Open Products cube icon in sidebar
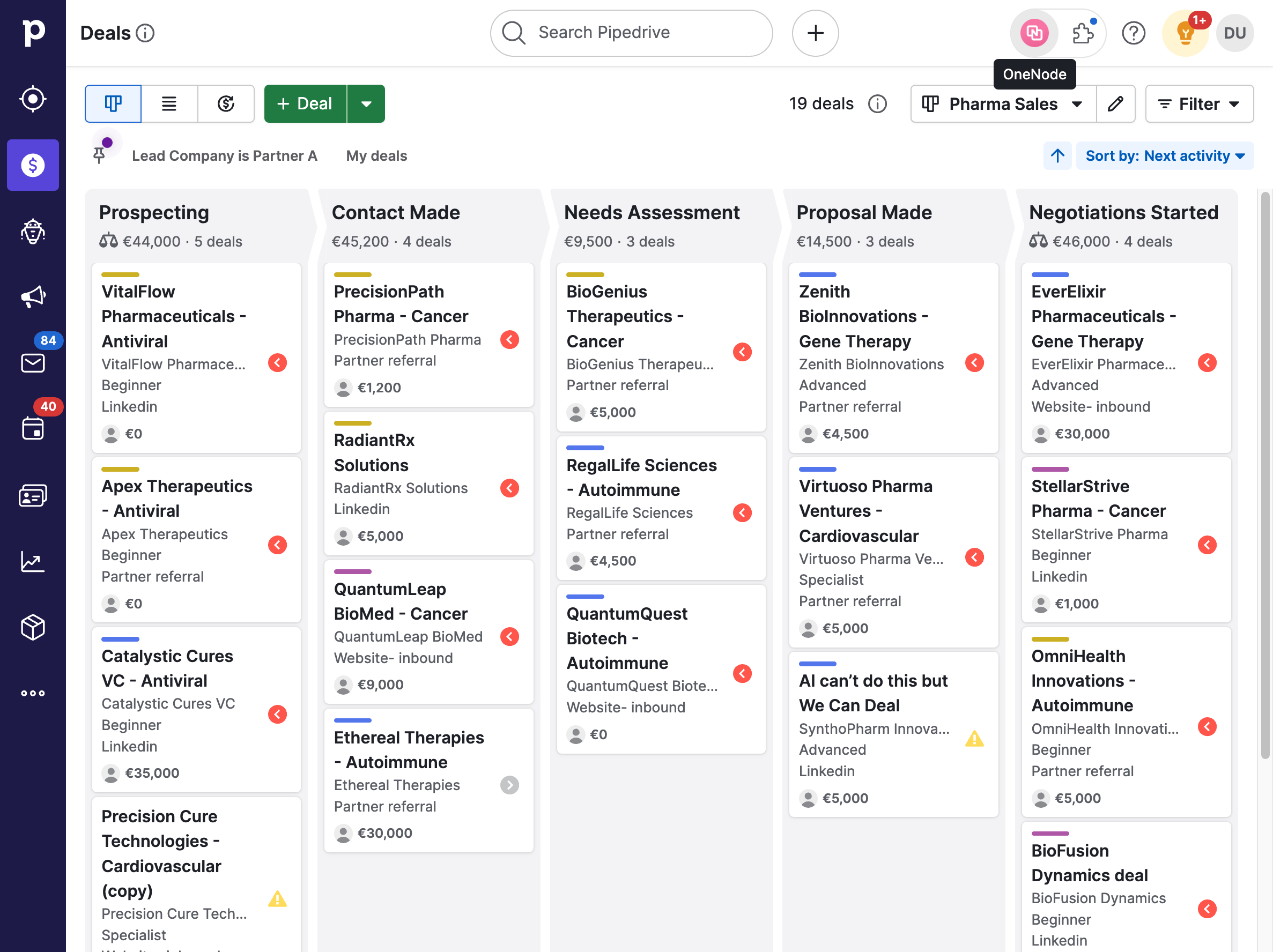Screen dimensions: 1273x952 pos(33,627)
